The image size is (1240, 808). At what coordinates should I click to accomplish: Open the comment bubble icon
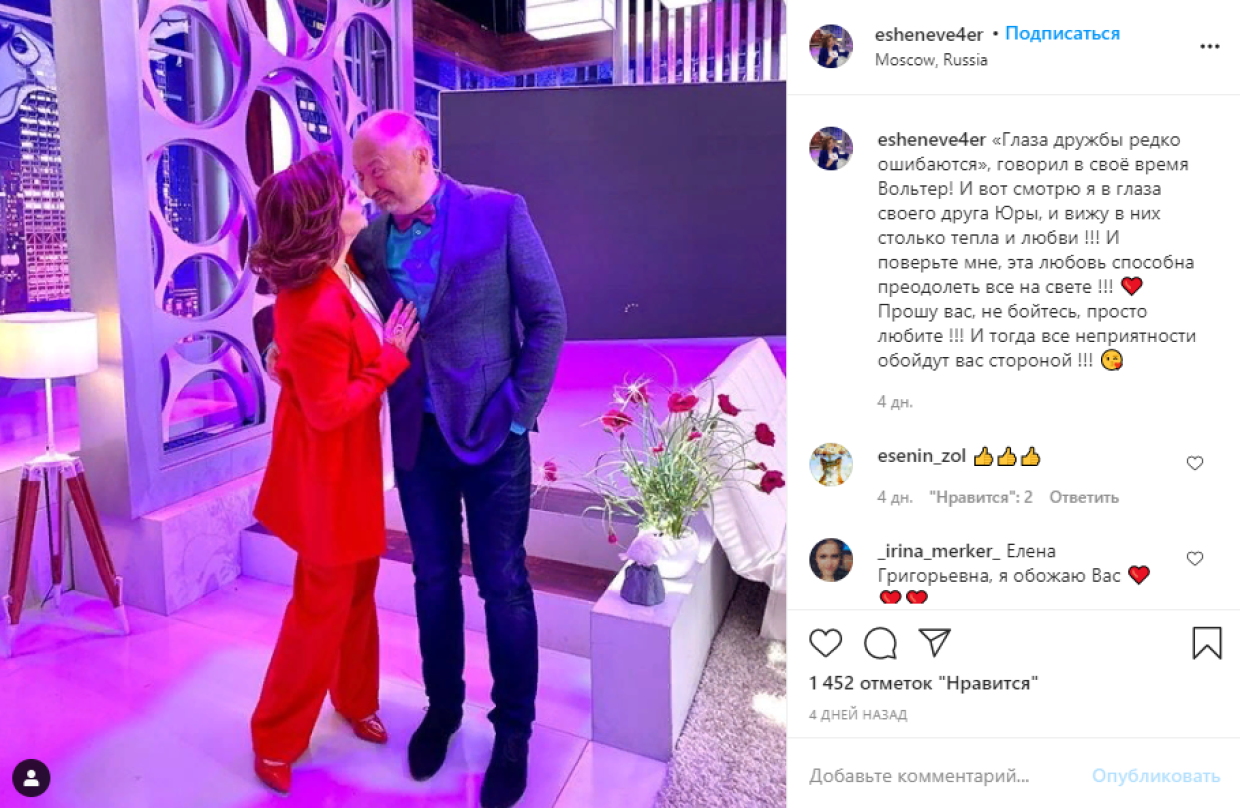[x=880, y=642]
